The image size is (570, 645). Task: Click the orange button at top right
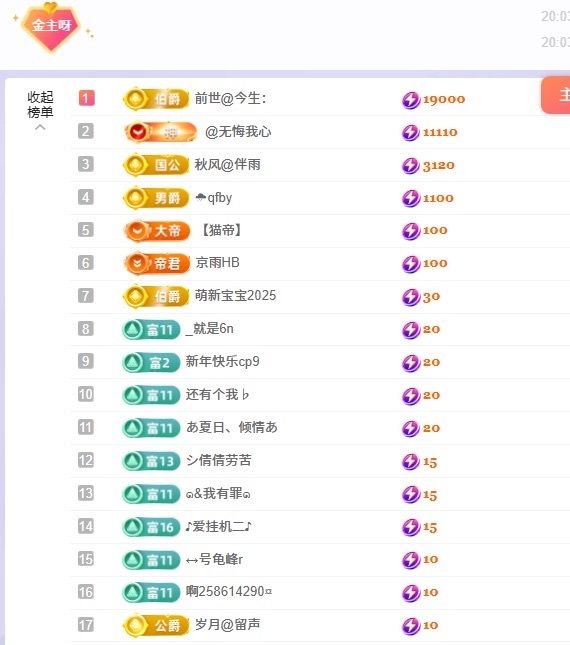point(556,95)
